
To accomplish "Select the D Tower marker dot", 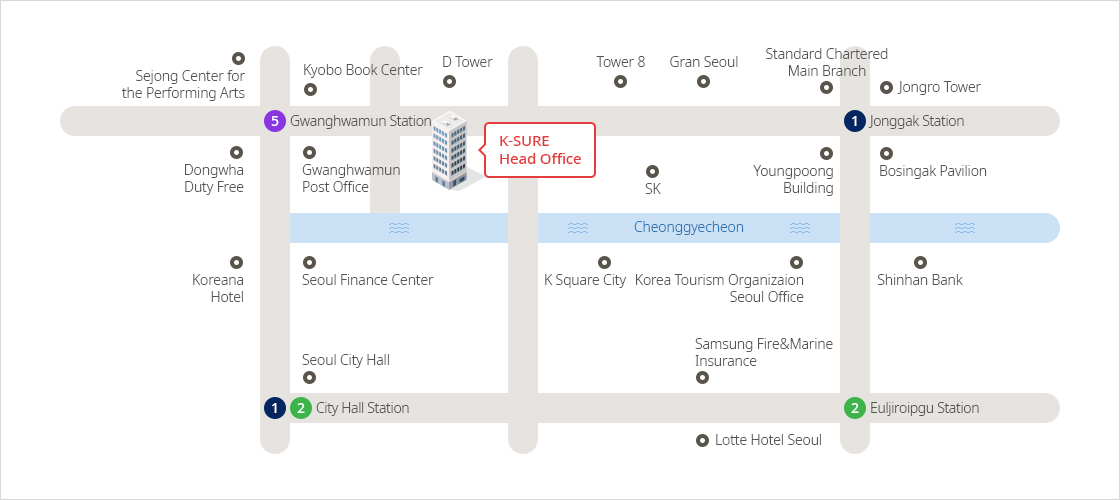I will 449,81.
